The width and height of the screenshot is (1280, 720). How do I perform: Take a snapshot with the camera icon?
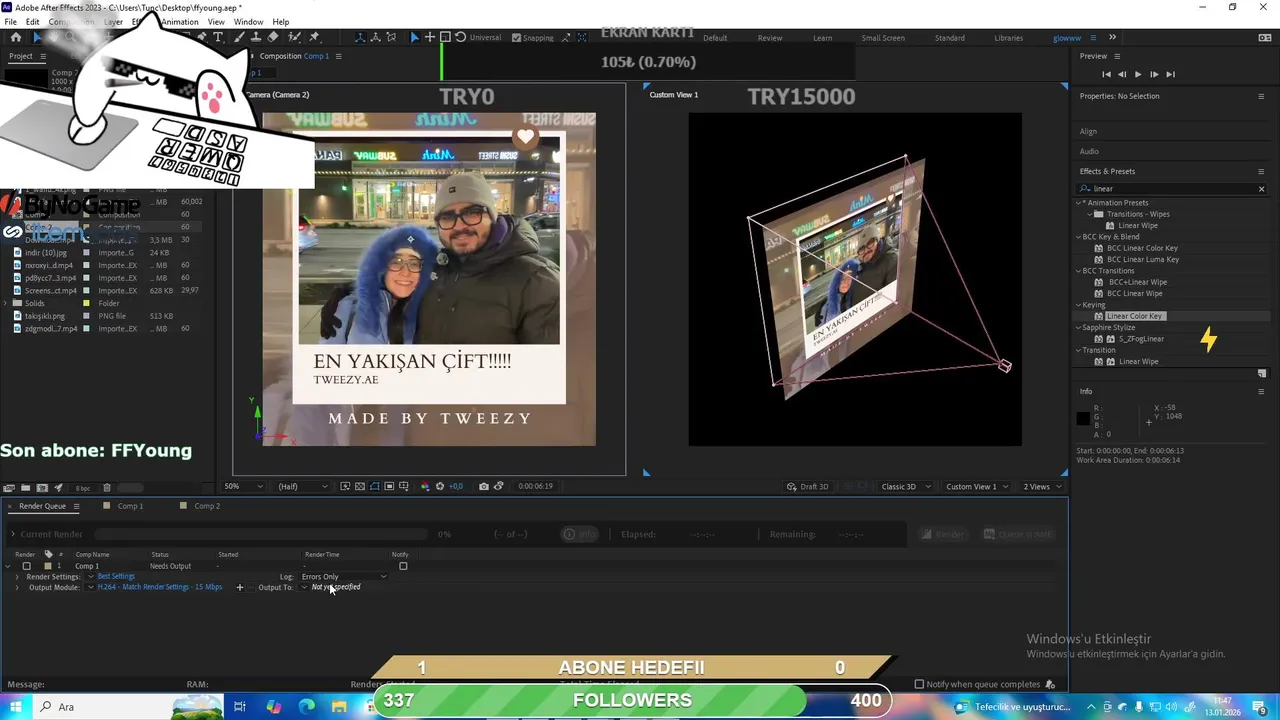coord(484,486)
